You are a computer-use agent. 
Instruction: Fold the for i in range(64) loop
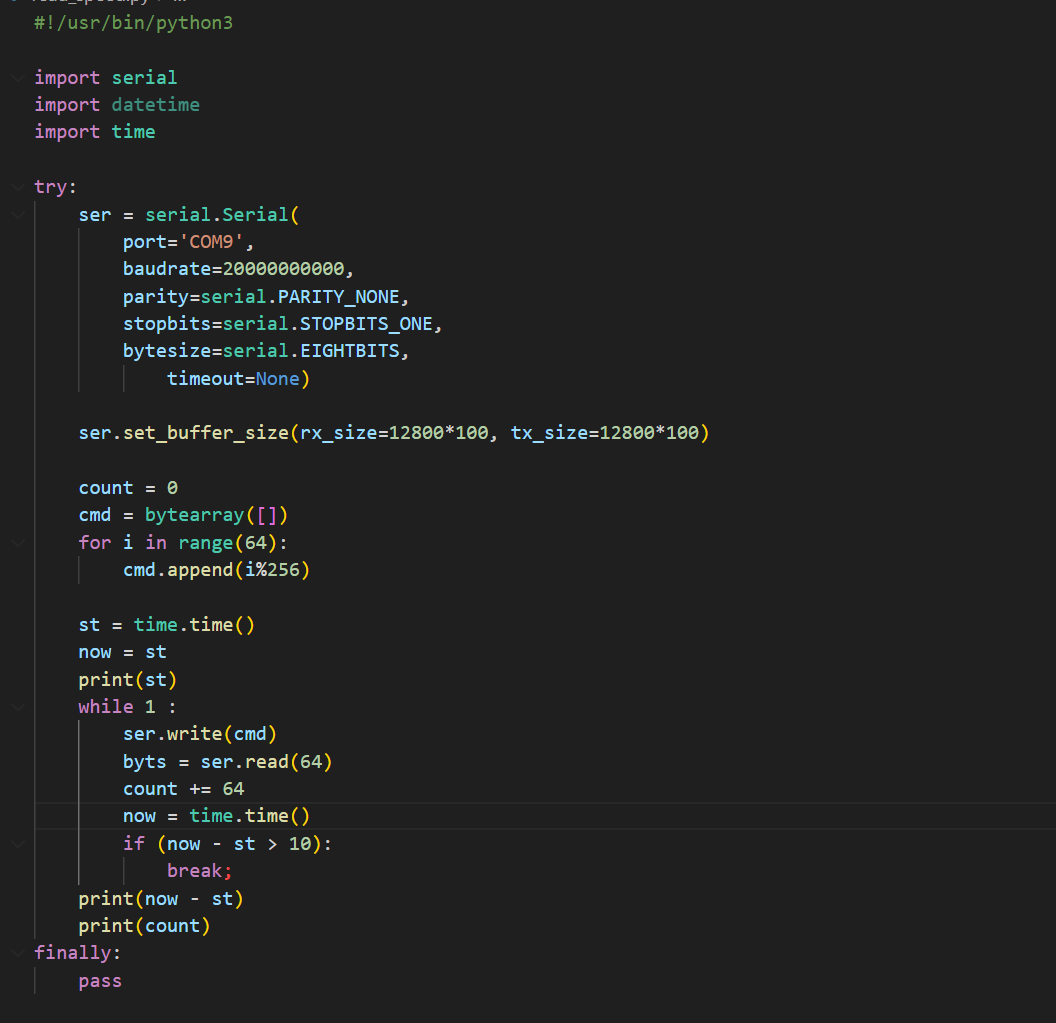pos(18,543)
